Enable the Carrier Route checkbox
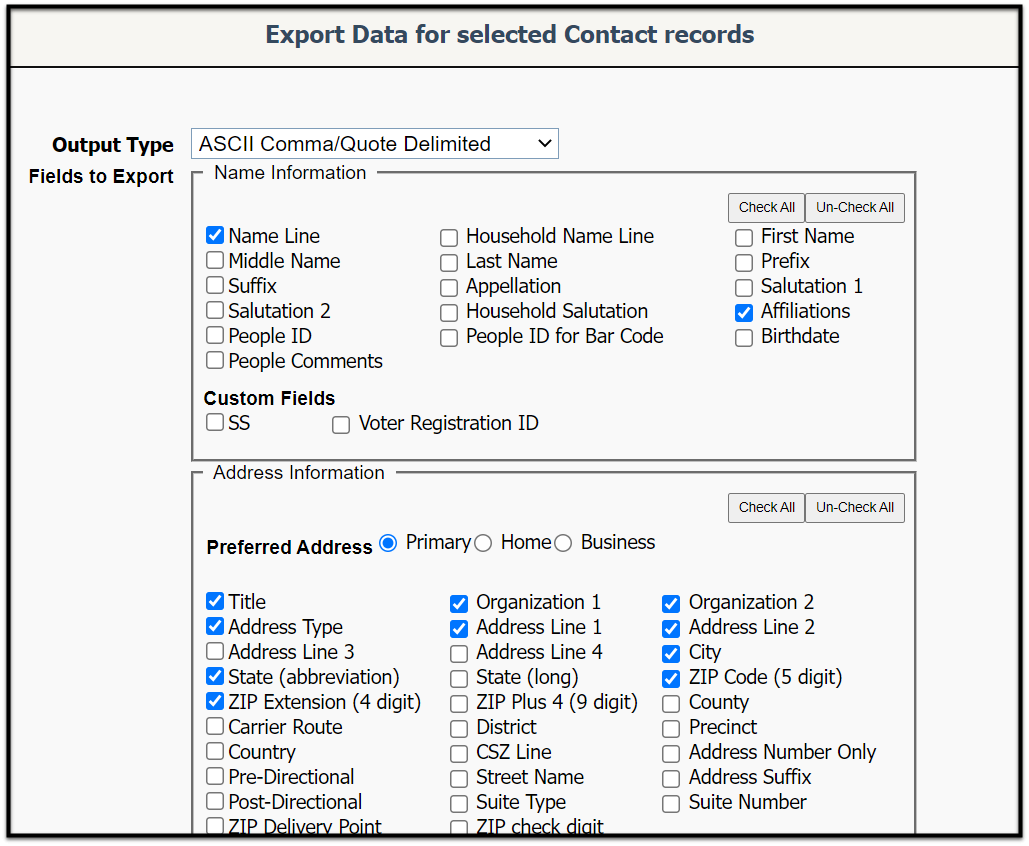 (215, 727)
